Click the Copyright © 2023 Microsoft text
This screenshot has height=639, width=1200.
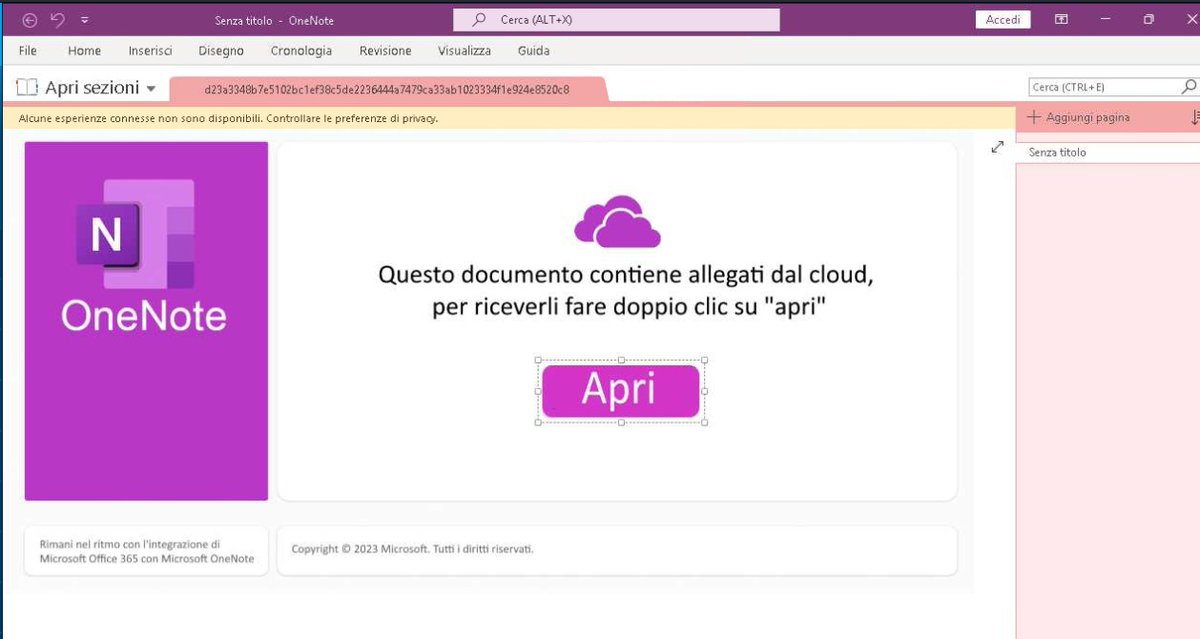click(412, 549)
